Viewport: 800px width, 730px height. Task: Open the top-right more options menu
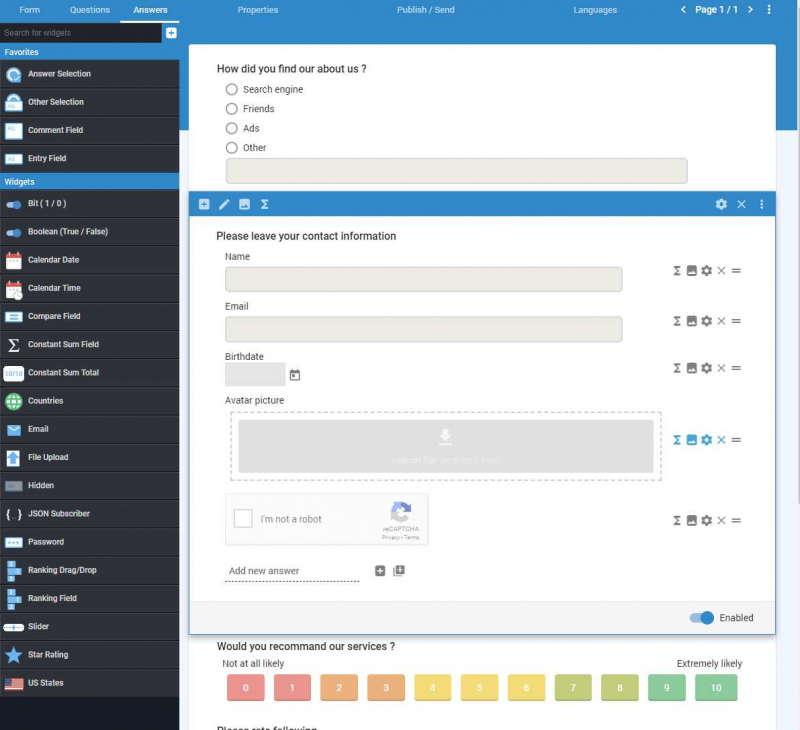pyautogui.click(x=769, y=10)
